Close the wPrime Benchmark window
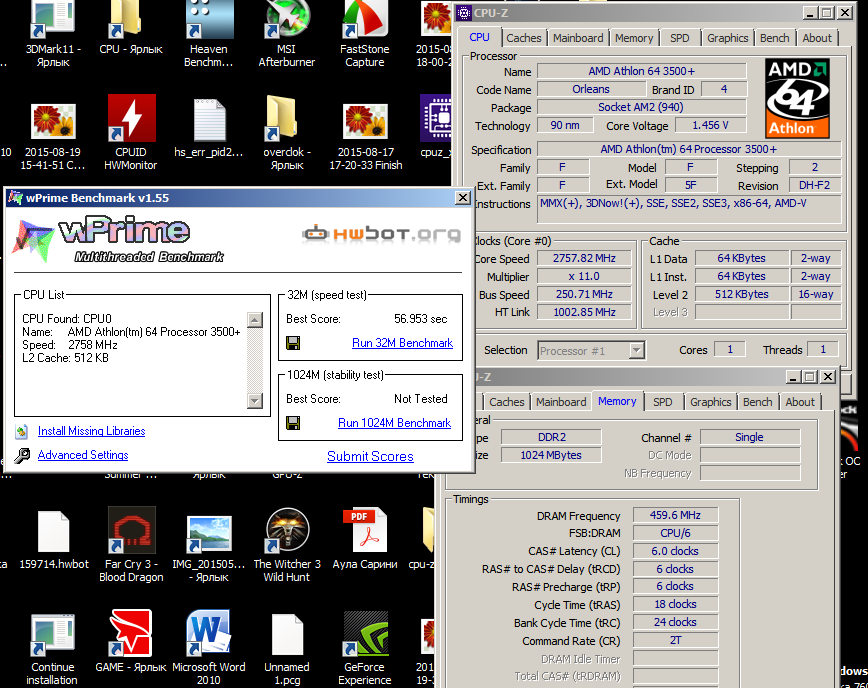 coord(463,198)
